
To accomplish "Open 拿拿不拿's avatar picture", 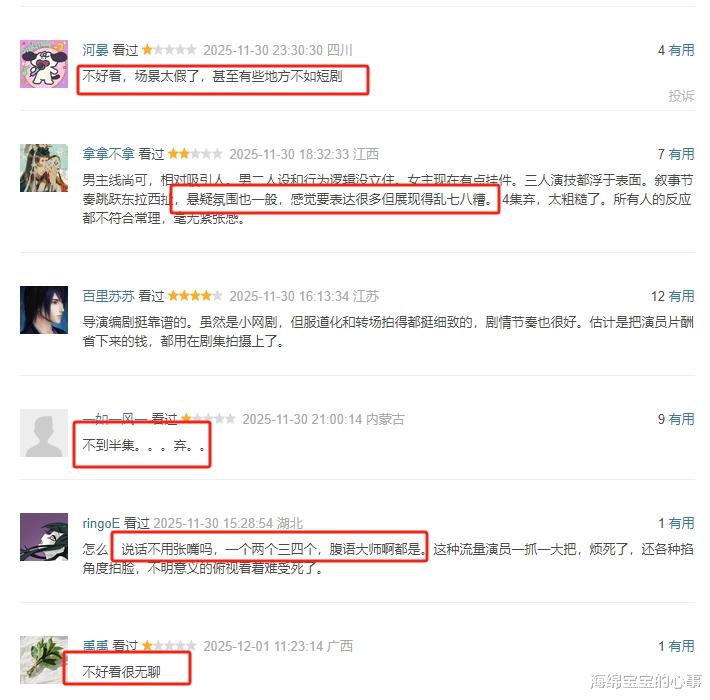I will (x=44, y=168).
